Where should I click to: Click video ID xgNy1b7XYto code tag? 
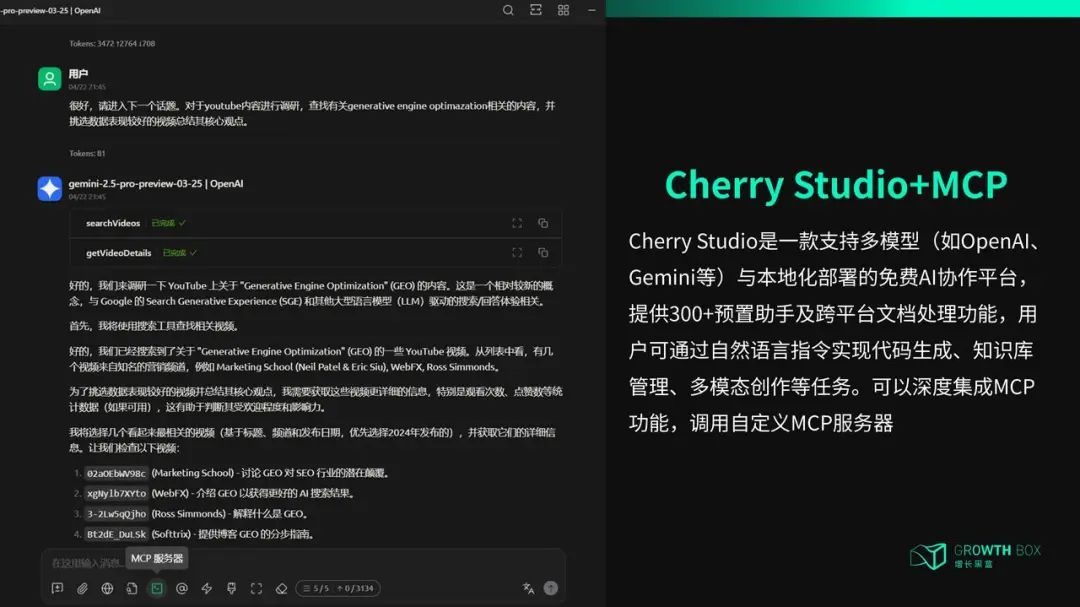(x=116, y=493)
